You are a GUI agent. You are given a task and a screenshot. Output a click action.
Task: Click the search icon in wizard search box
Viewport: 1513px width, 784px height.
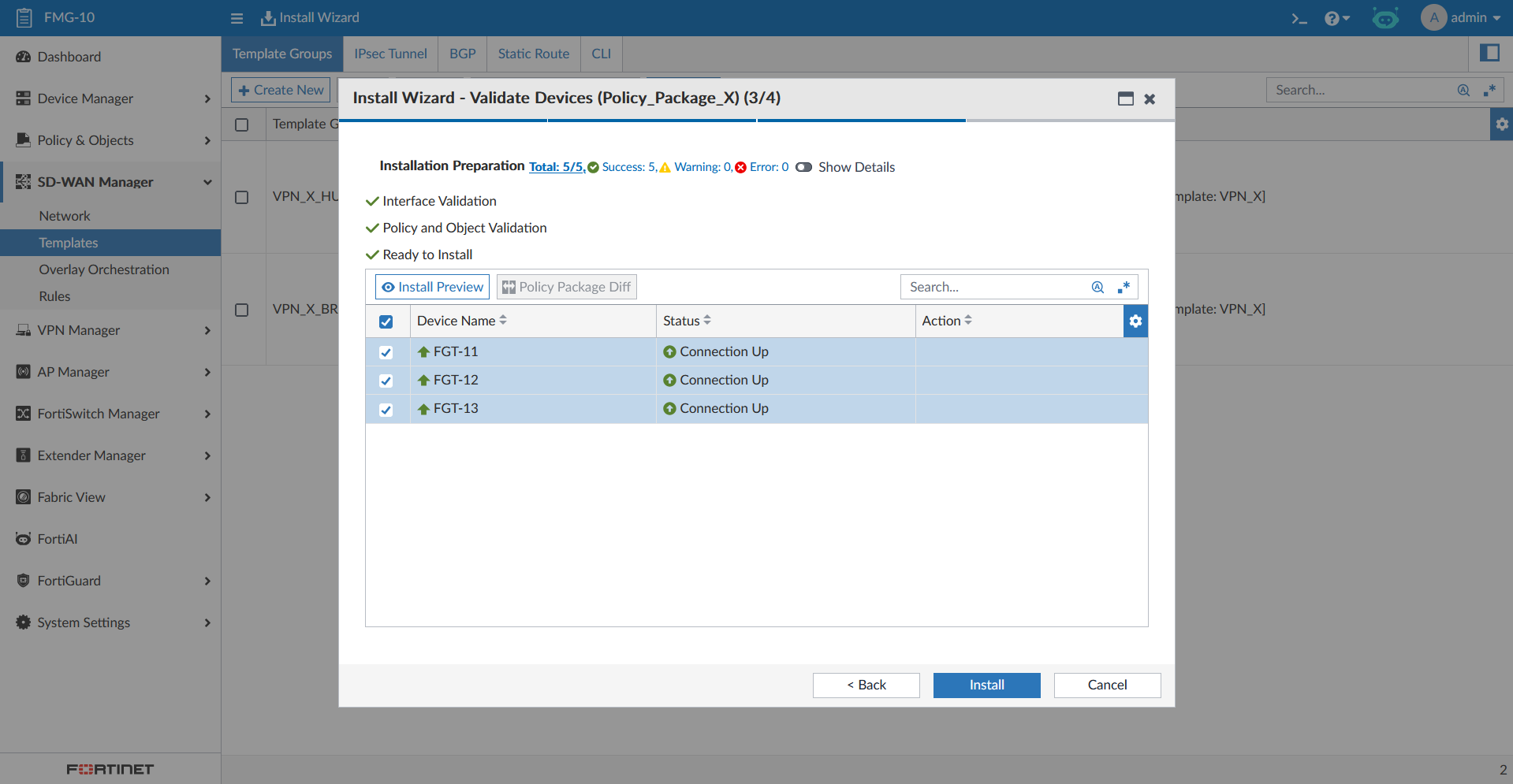[x=1097, y=287]
